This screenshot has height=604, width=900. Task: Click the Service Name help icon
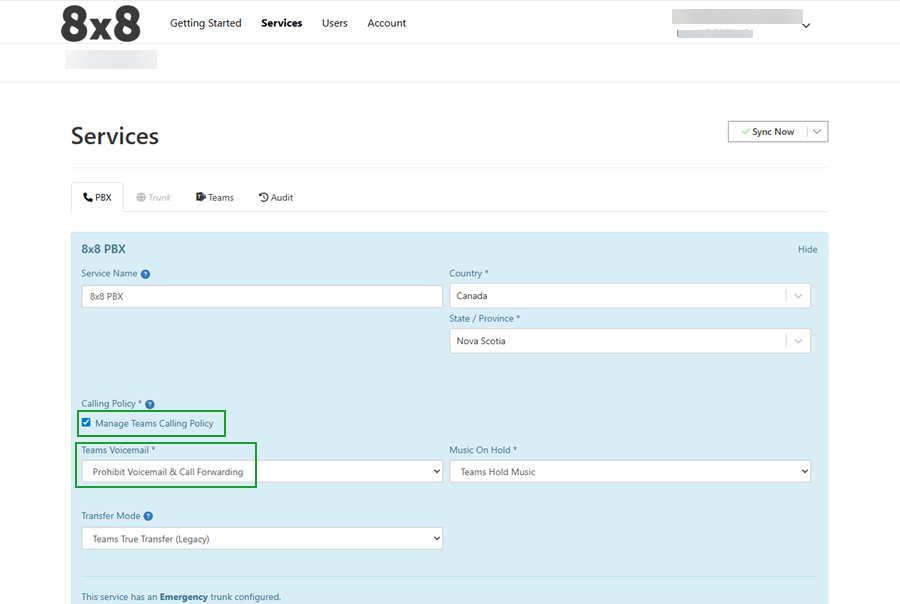(145, 274)
